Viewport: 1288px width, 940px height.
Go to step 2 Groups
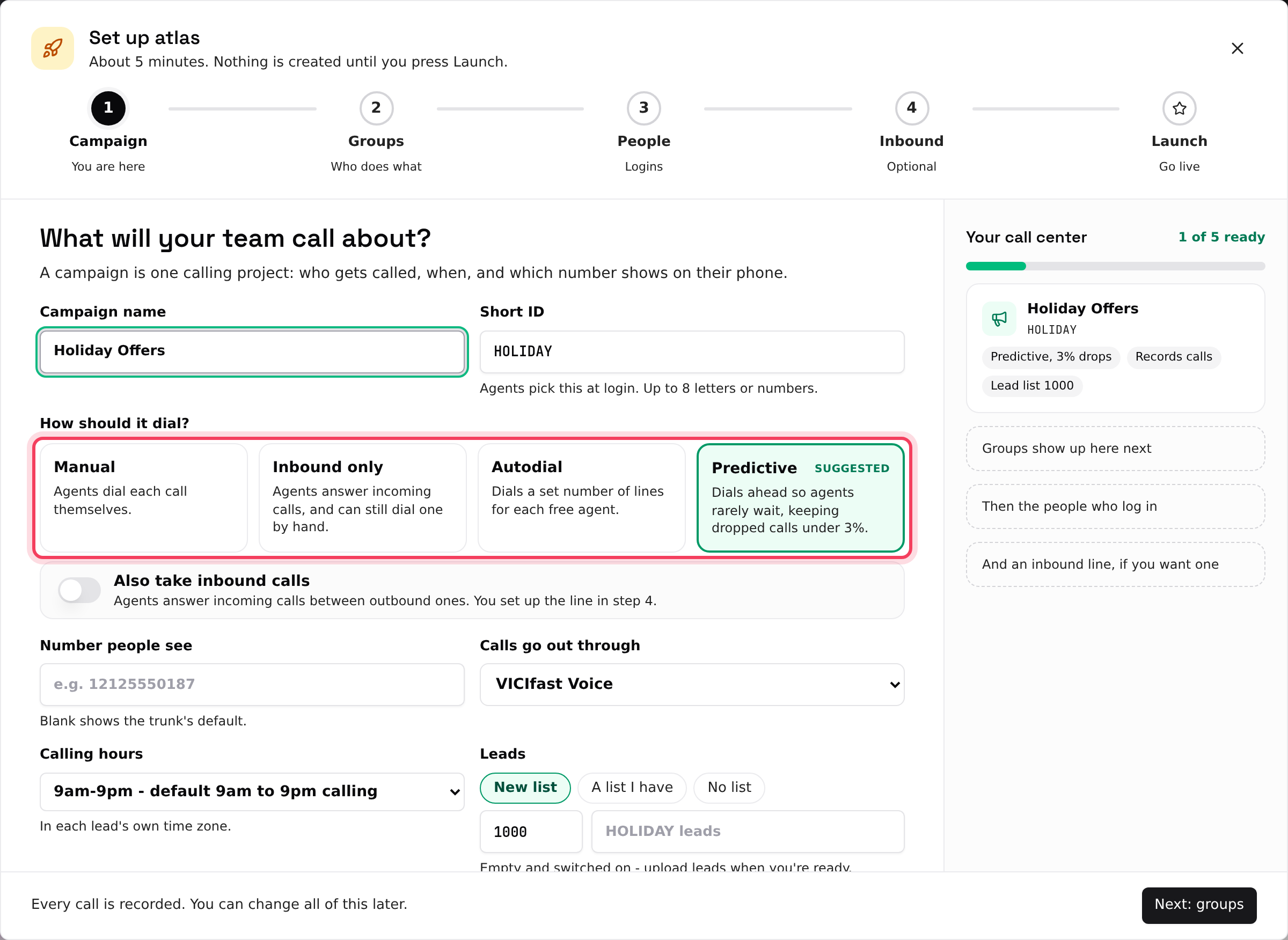[x=376, y=108]
